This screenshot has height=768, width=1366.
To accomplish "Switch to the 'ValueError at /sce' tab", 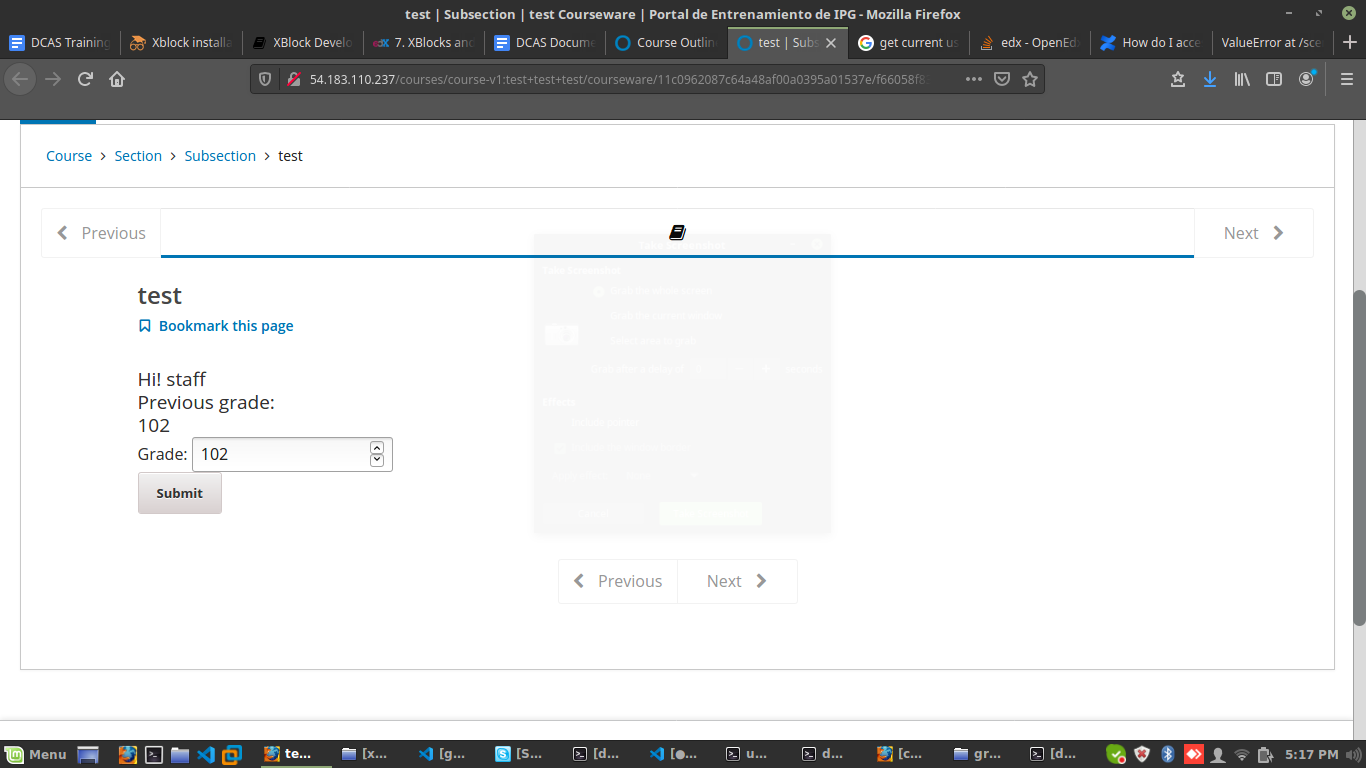I will point(1271,43).
